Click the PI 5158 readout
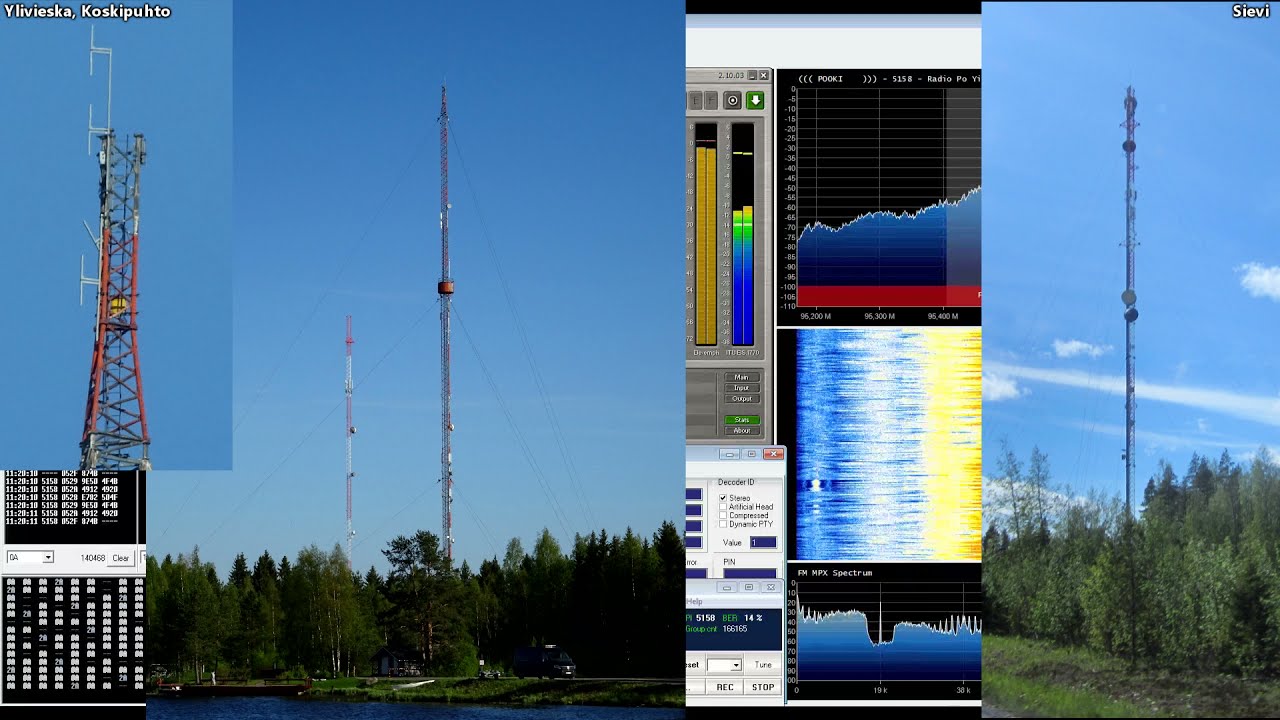 coord(701,618)
